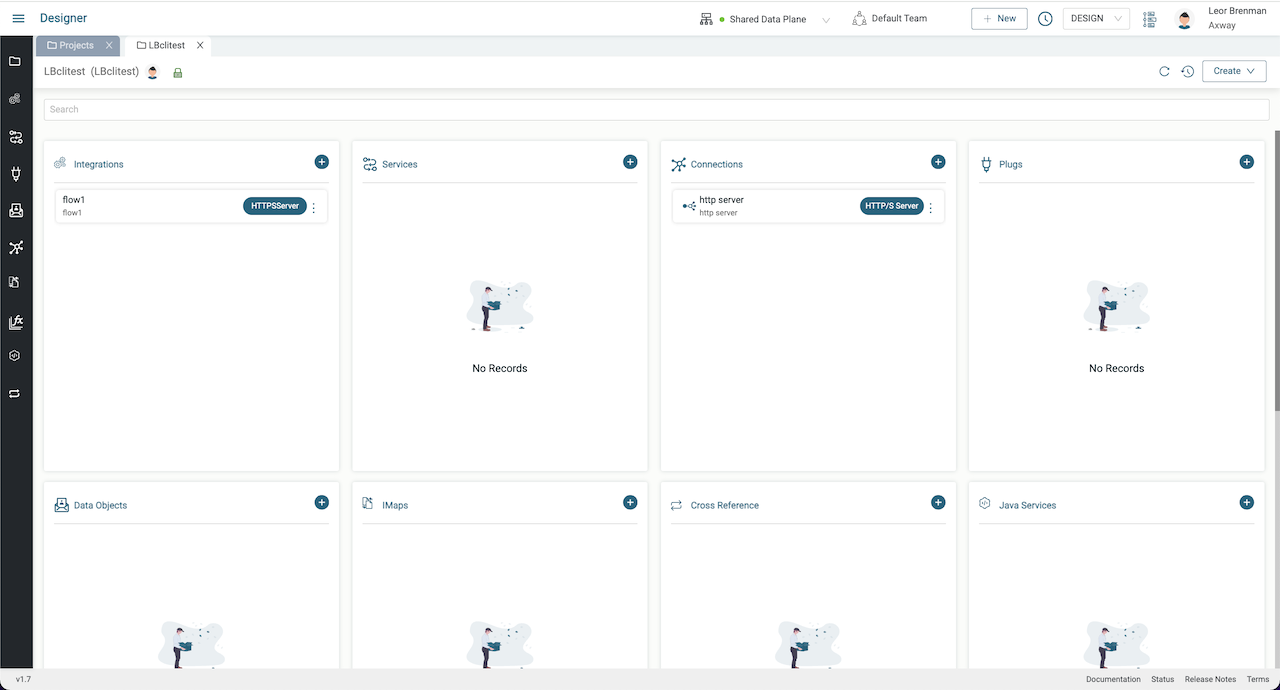The image size is (1280, 690).
Task: Open Integrations from the left sidebar
Action: tap(15, 99)
